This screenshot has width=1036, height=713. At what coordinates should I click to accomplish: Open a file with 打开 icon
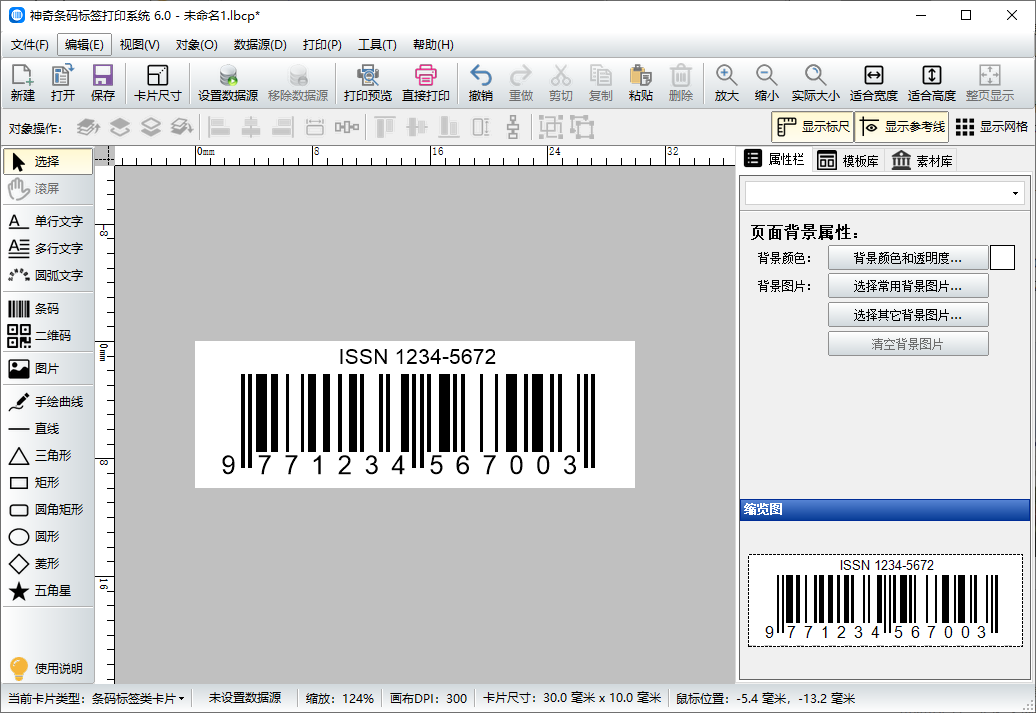click(x=63, y=83)
